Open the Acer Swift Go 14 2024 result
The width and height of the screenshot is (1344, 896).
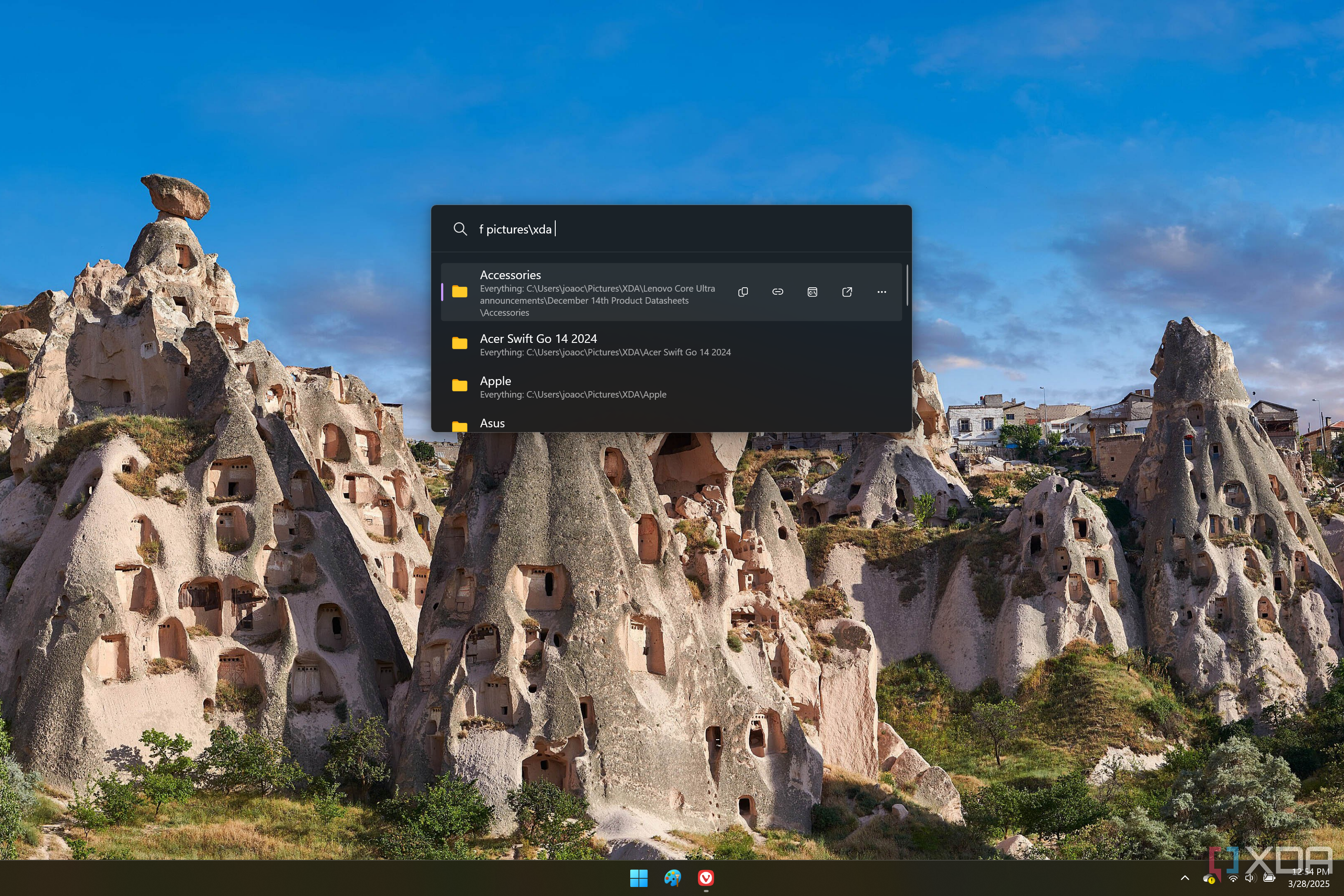(x=672, y=345)
